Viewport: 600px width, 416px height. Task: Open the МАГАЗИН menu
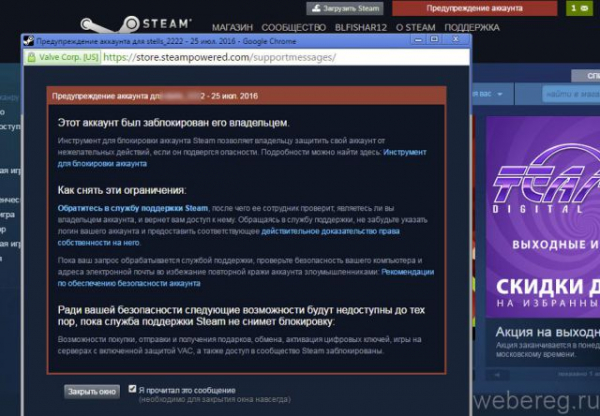232,28
